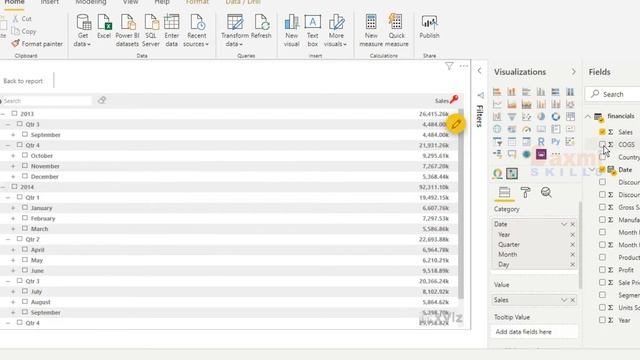
Task: Check the Gross Sales field checkbox
Action: click(602, 207)
